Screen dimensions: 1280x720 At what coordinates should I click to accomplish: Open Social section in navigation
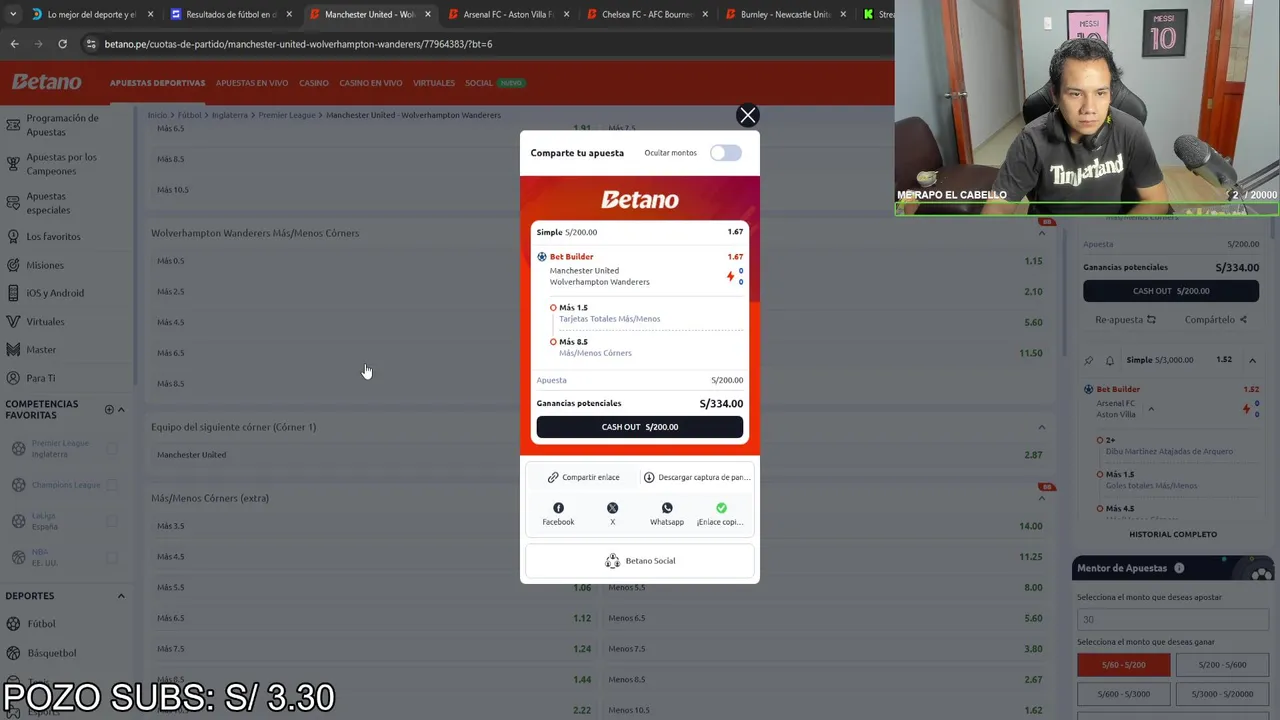479,83
